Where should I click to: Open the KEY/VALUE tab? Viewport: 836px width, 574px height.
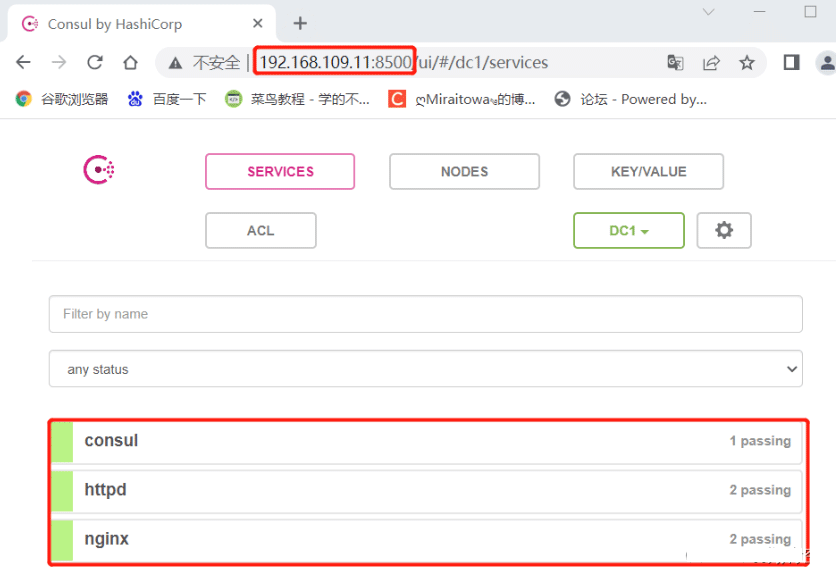(648, 172)
